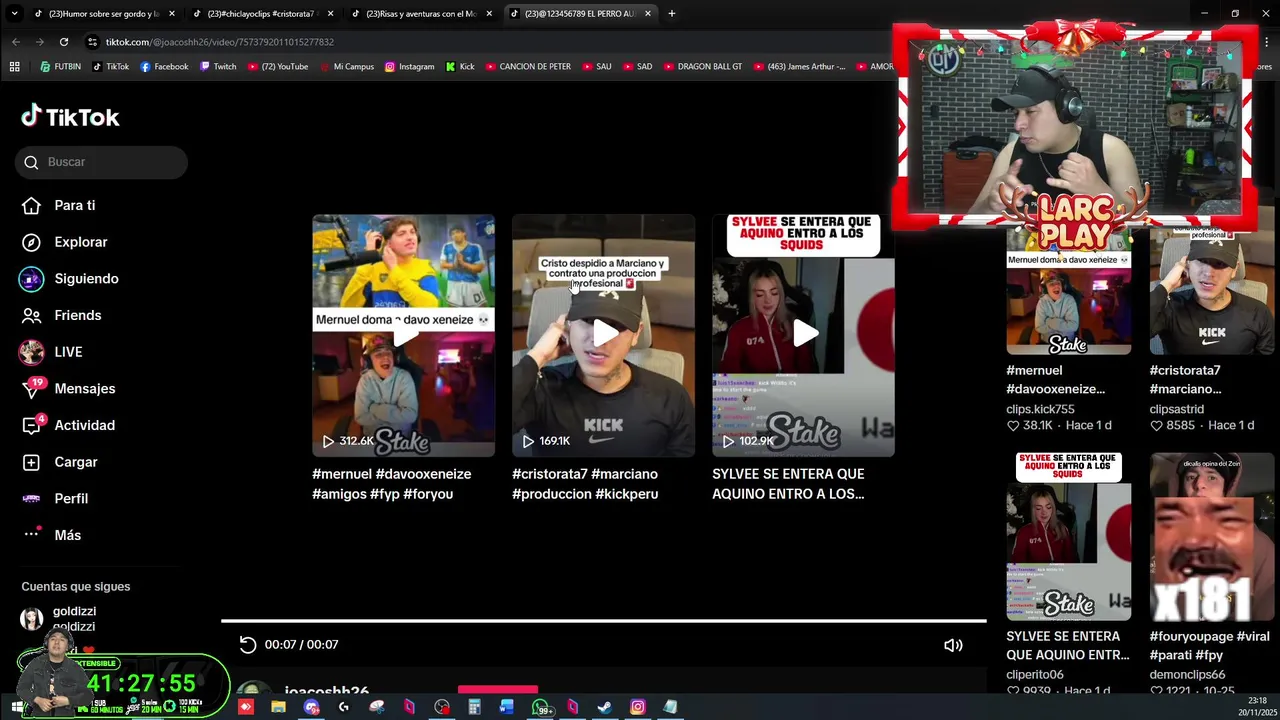1280x720 pixels.
Task: Close the EL PERRO browser tab
Action: (x=648, y=14)
